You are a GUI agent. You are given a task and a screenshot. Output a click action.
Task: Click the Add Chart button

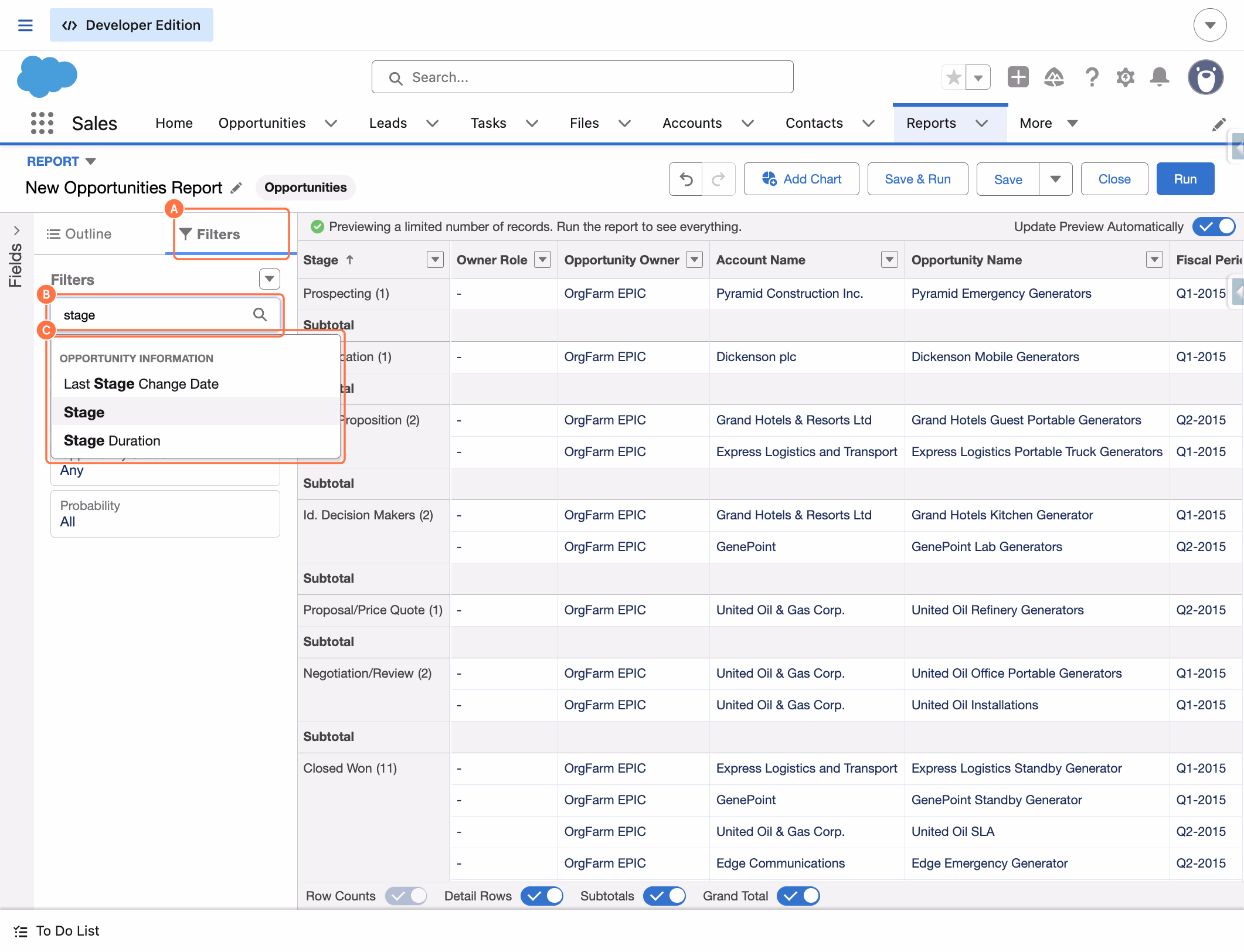click(801, 179)
